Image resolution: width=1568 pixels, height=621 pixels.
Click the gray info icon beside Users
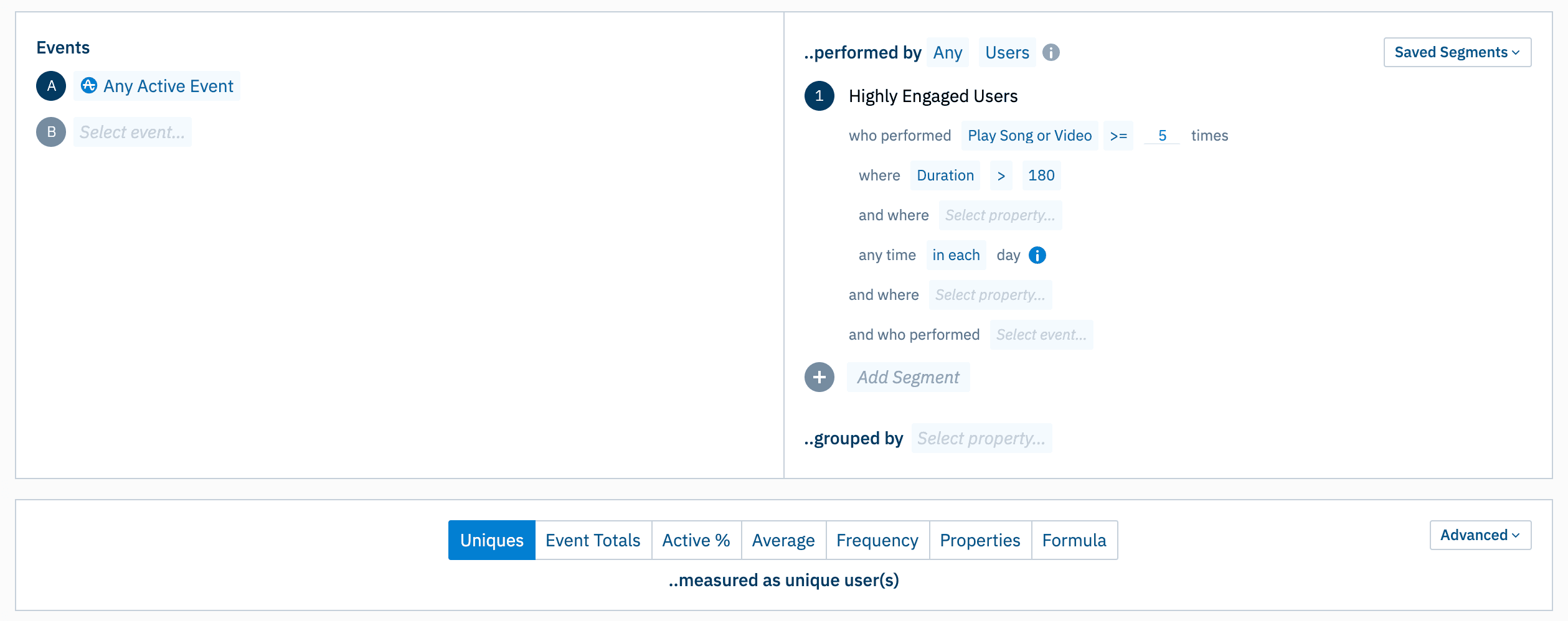(x=1051, y=53)
